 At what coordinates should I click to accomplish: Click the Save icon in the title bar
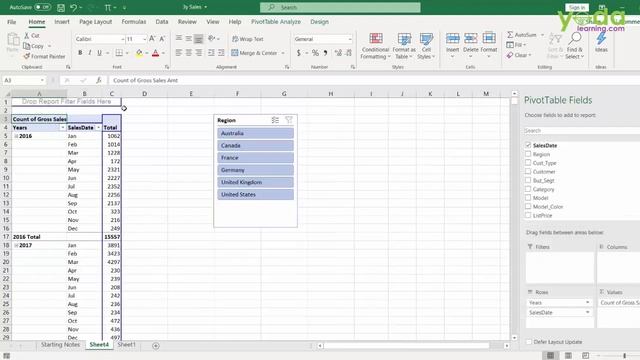click(61, 7)
